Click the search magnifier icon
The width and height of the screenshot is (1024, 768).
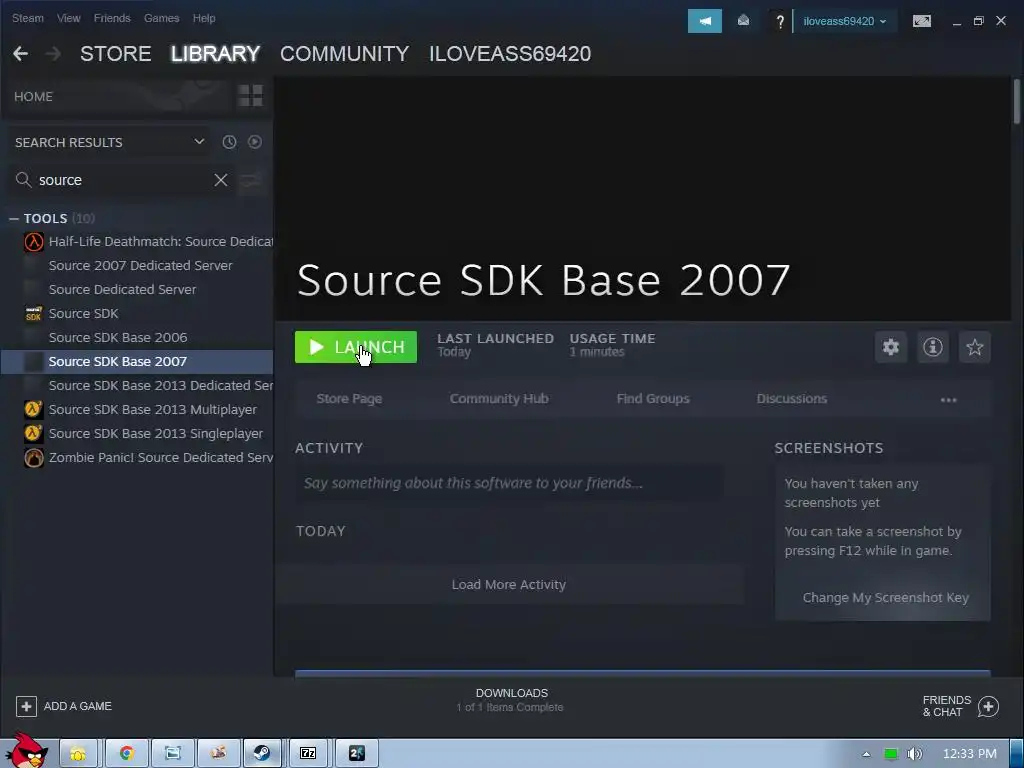pyautogui.click(x=24, y=180)
